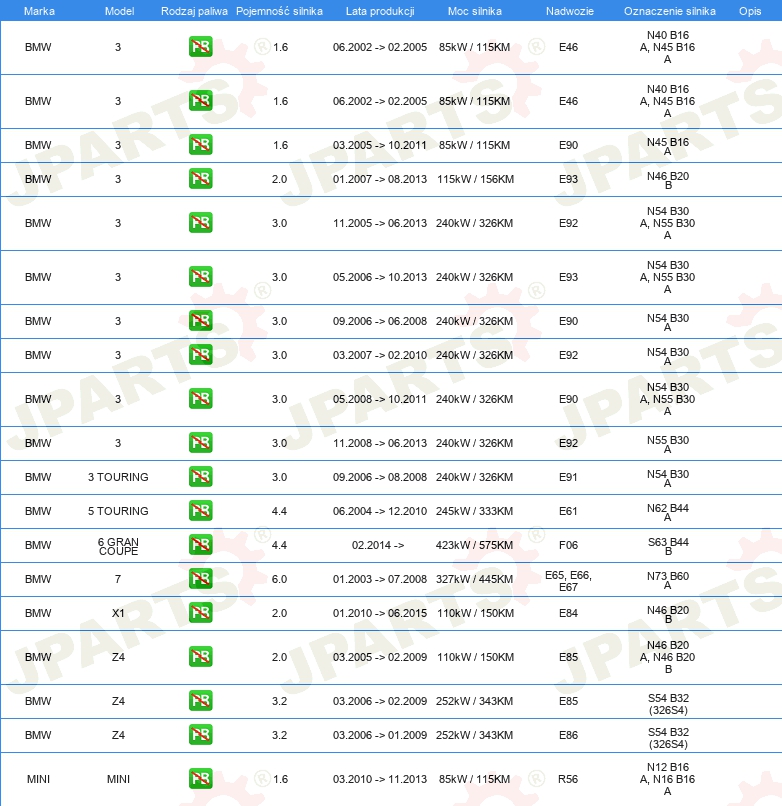
Task: Click the 'N73 B60 A' engine code
Action: tap(668, 580)
